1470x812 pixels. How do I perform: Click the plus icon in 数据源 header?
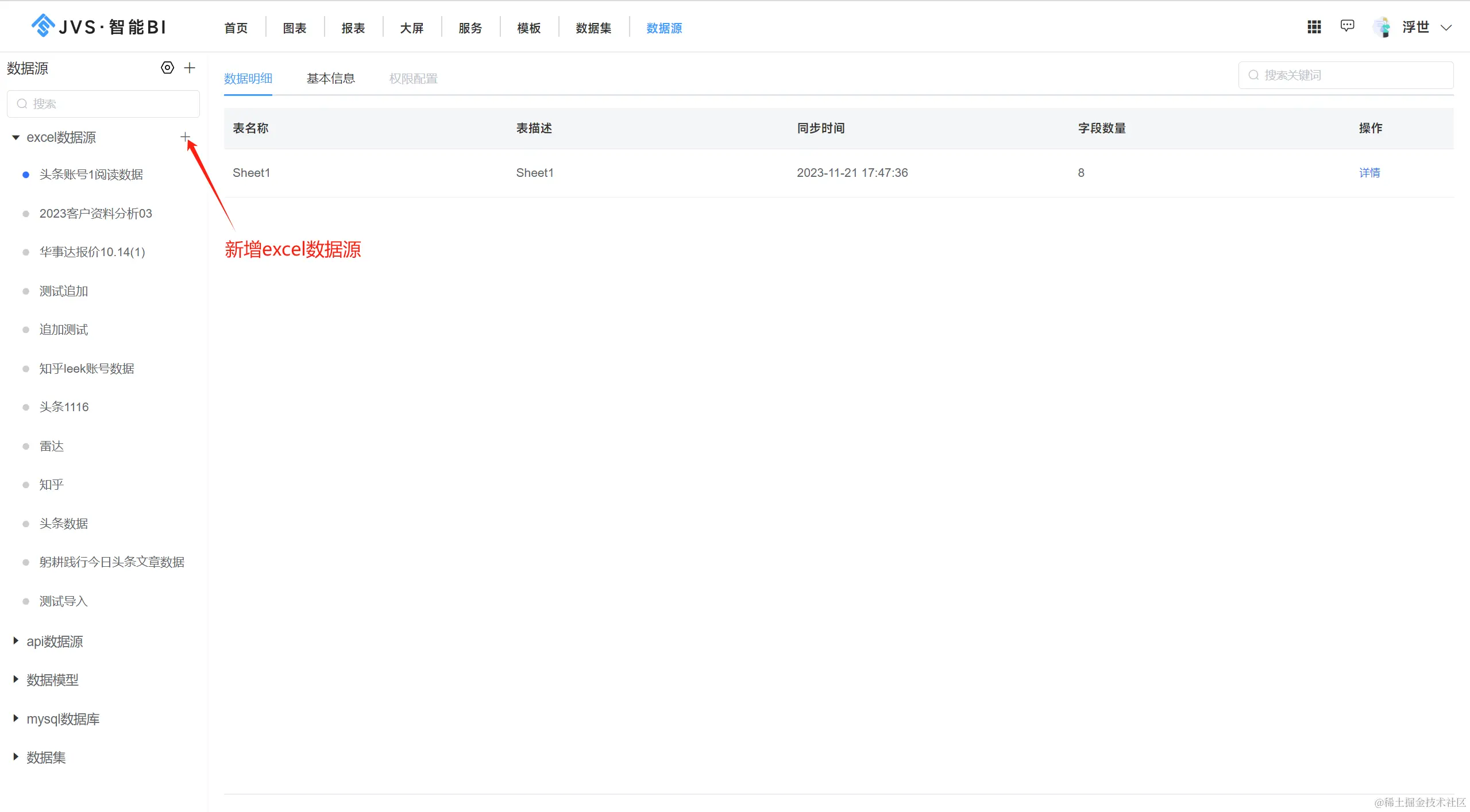[190, 68]
